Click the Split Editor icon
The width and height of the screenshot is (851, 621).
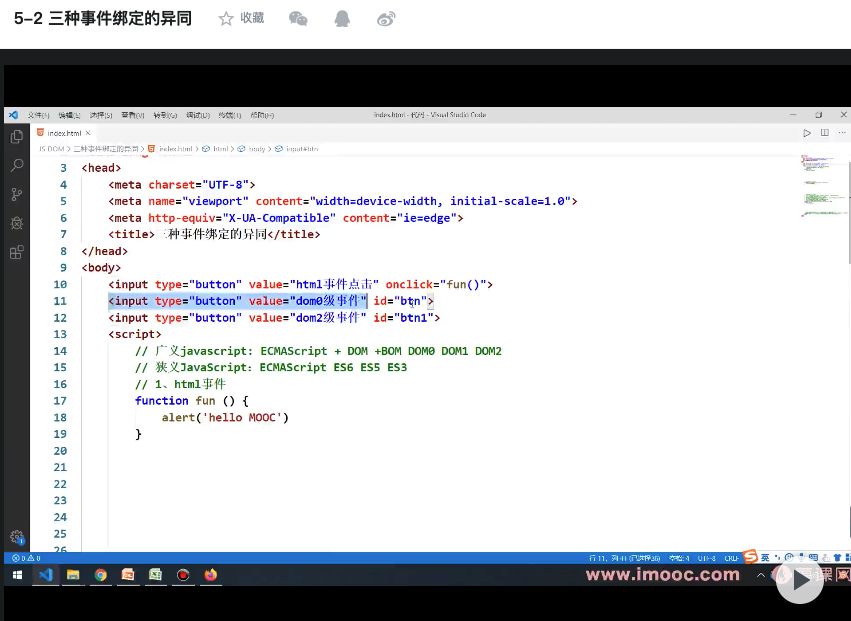point(824,133)
